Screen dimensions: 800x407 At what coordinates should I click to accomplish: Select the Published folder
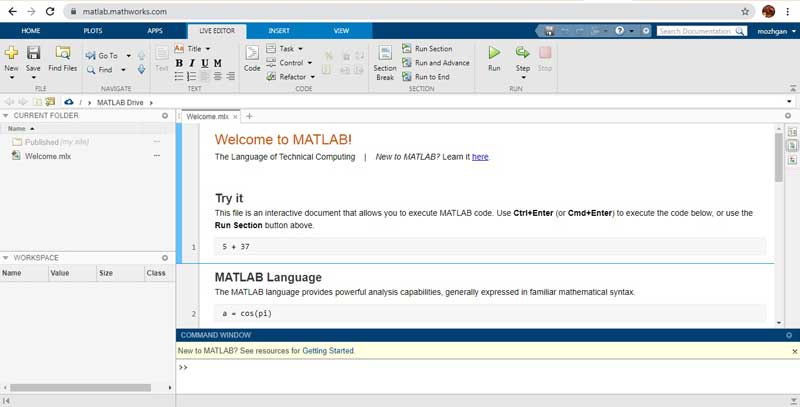(x=51, y=142)
